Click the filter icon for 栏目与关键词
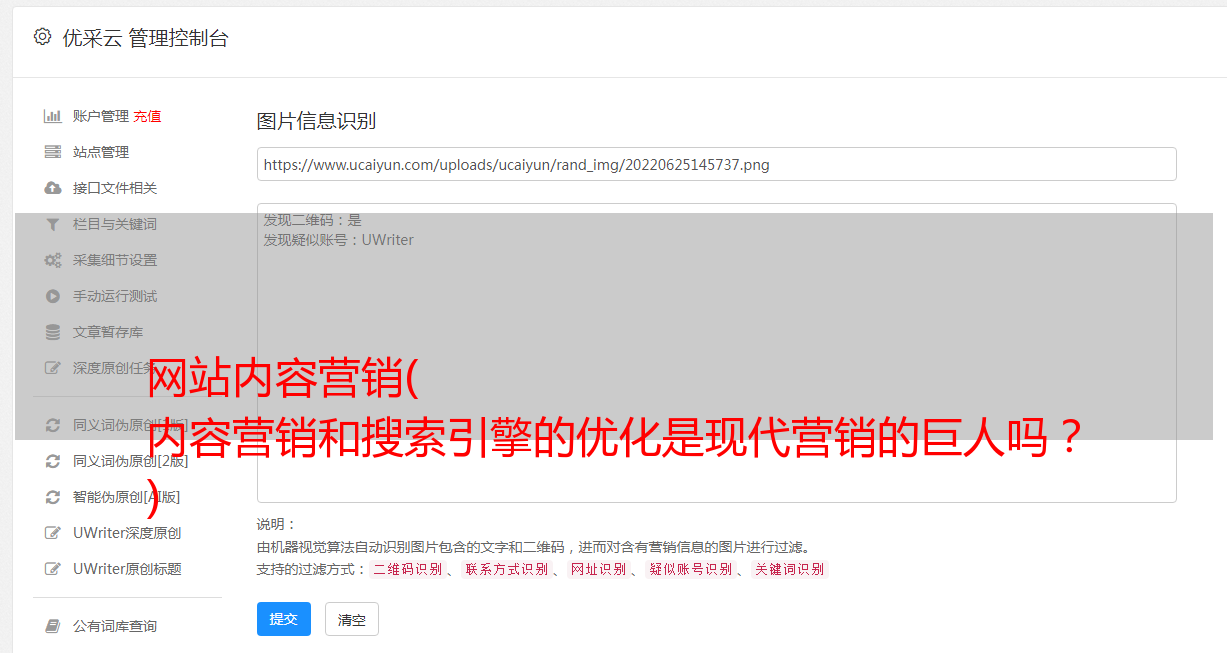This screenshot has height=653, width=1227. coord(53,224)
